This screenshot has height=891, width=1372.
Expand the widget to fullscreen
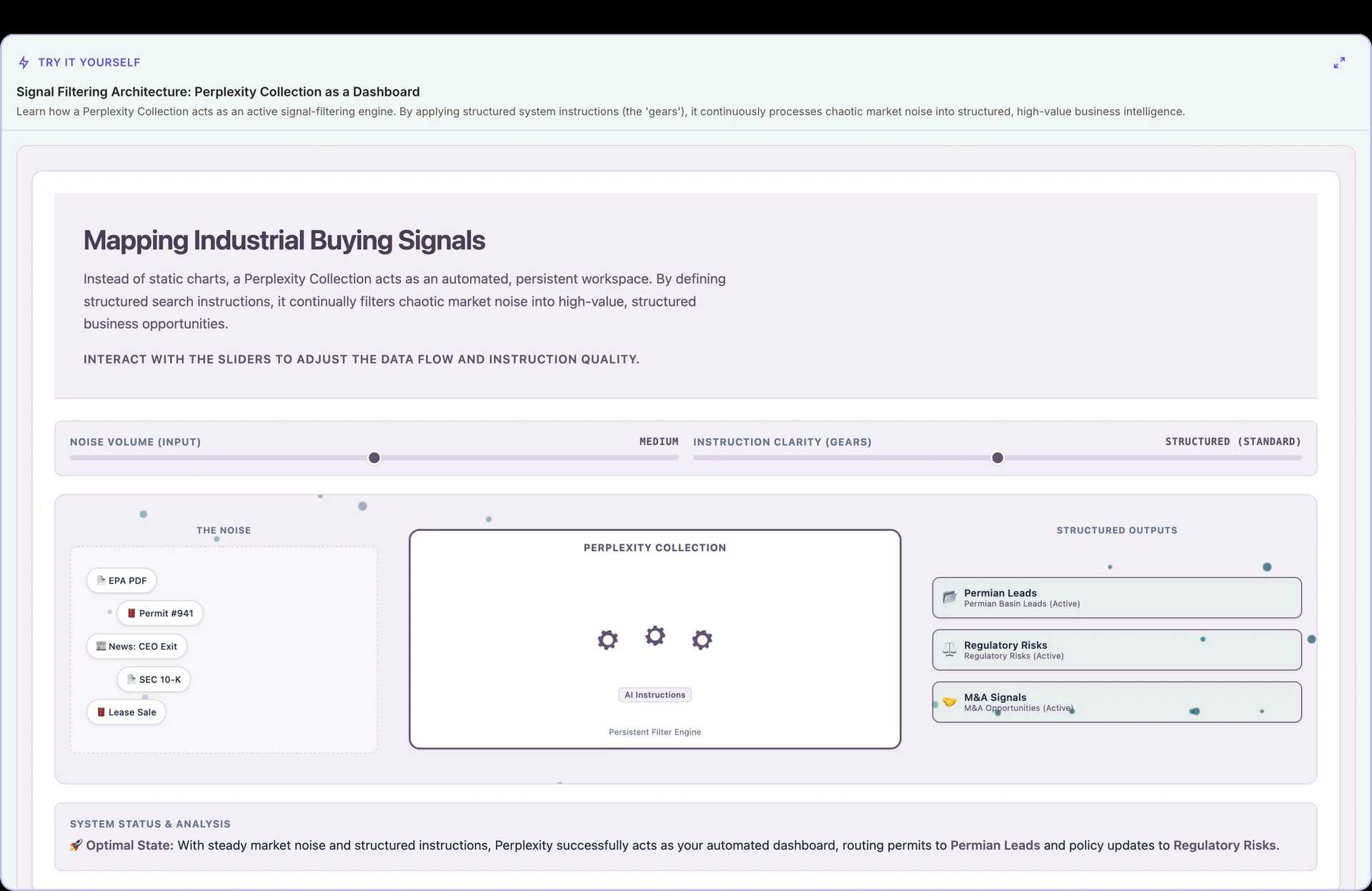[1339, 63]
